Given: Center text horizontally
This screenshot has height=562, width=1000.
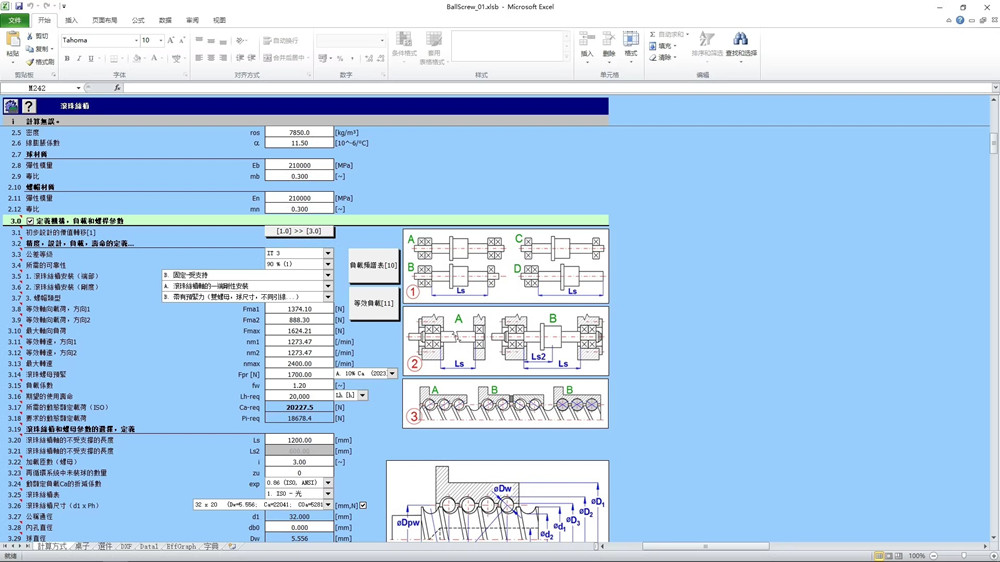Looking at the screenshot, I should pos(211,58).
